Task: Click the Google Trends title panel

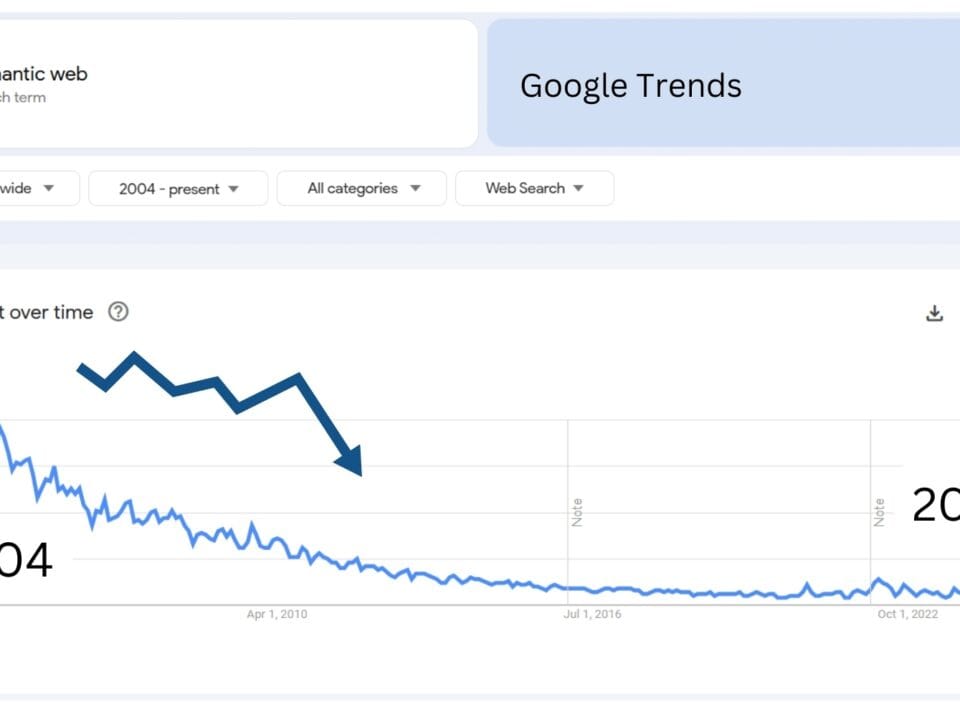Action: 722,84
